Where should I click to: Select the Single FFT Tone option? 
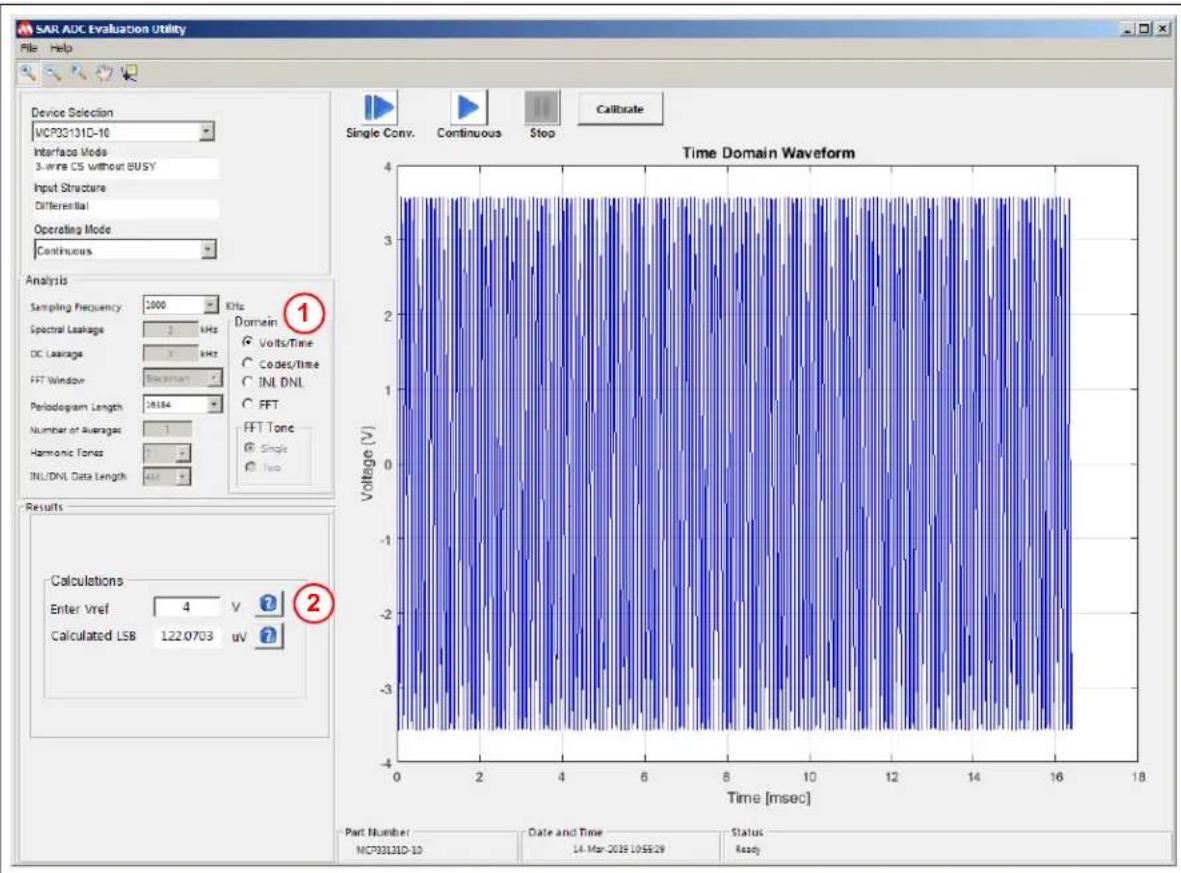point(250,447)
